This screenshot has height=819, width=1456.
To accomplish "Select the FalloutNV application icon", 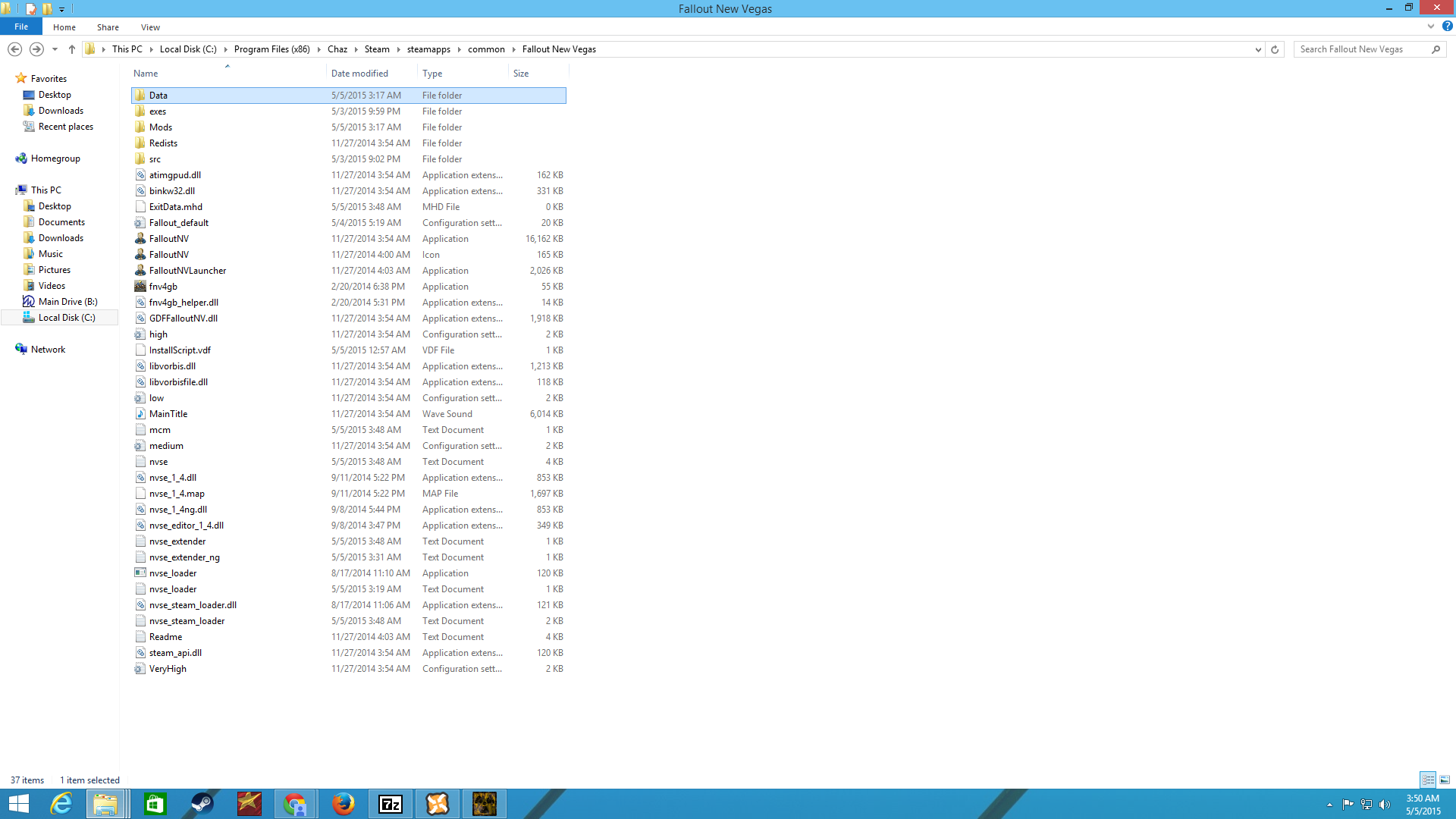I will (140, 239).
